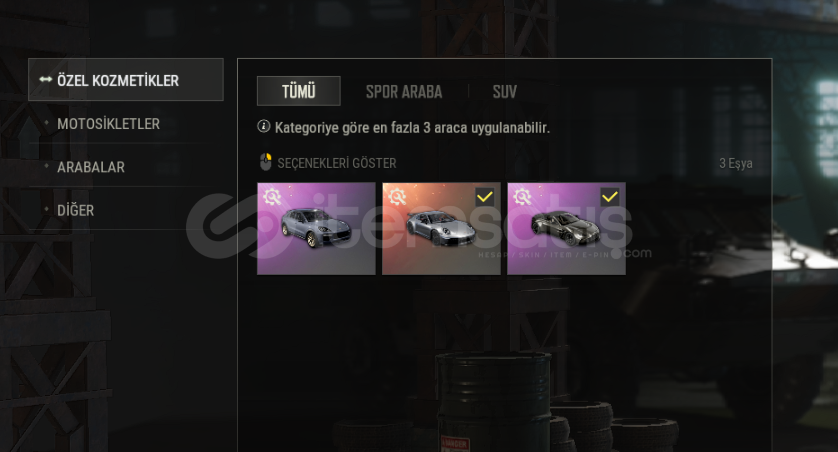Click customization gear icon on SUV card

272,197
